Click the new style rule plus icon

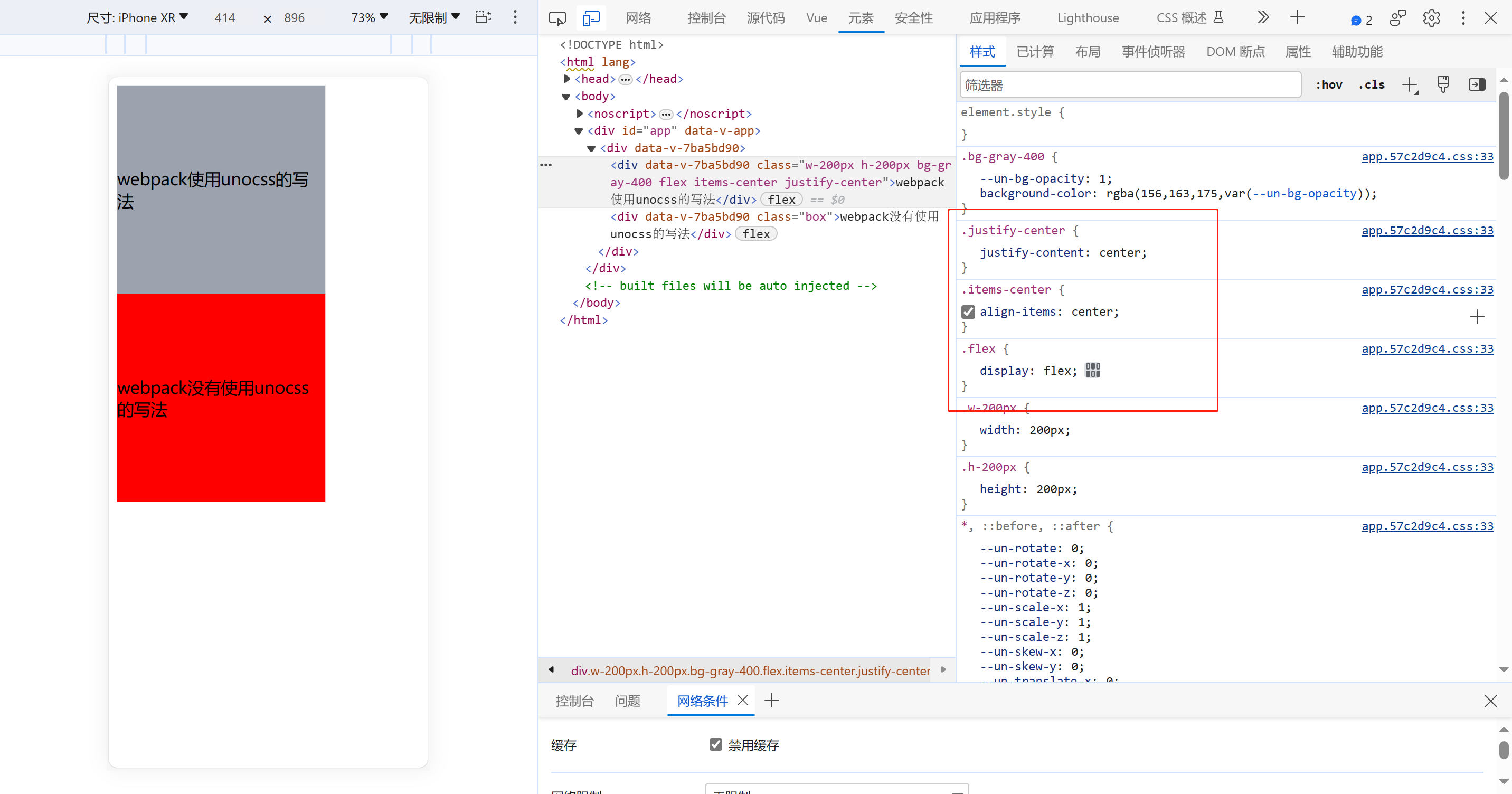pyautogui.click(x=1409, y=85)
